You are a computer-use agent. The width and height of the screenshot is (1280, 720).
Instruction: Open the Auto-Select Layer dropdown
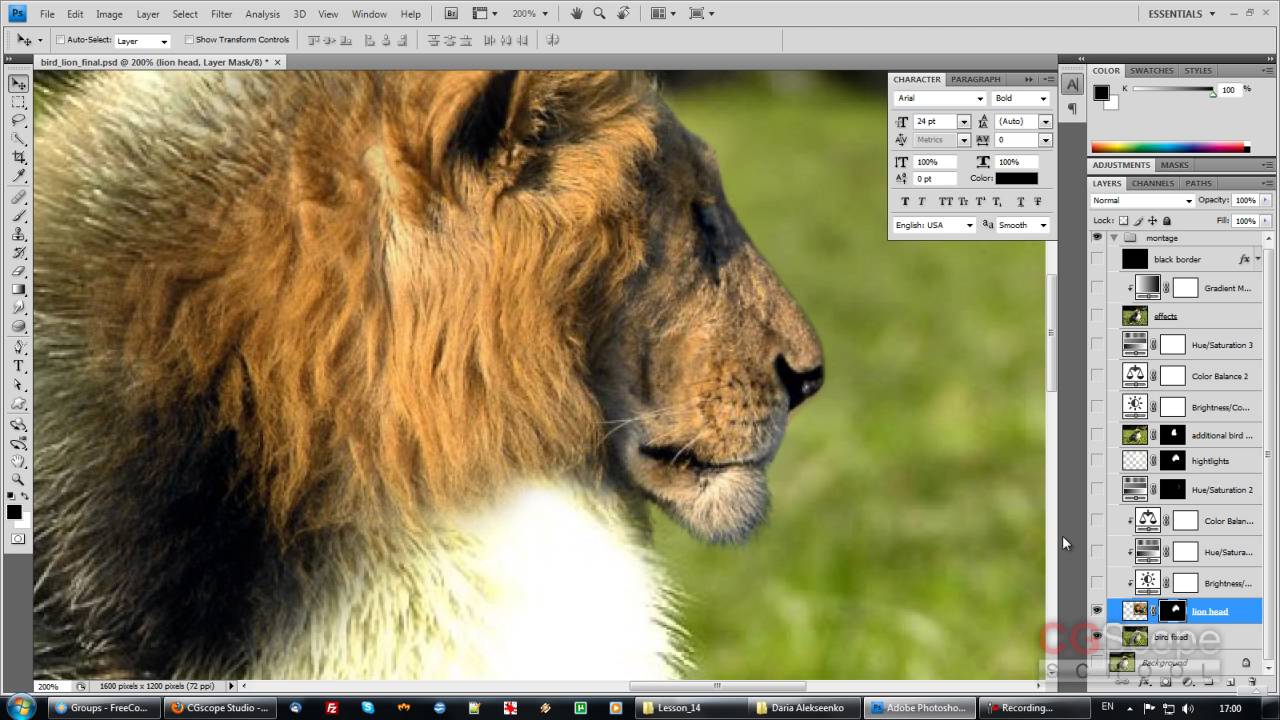coord(142,41)
